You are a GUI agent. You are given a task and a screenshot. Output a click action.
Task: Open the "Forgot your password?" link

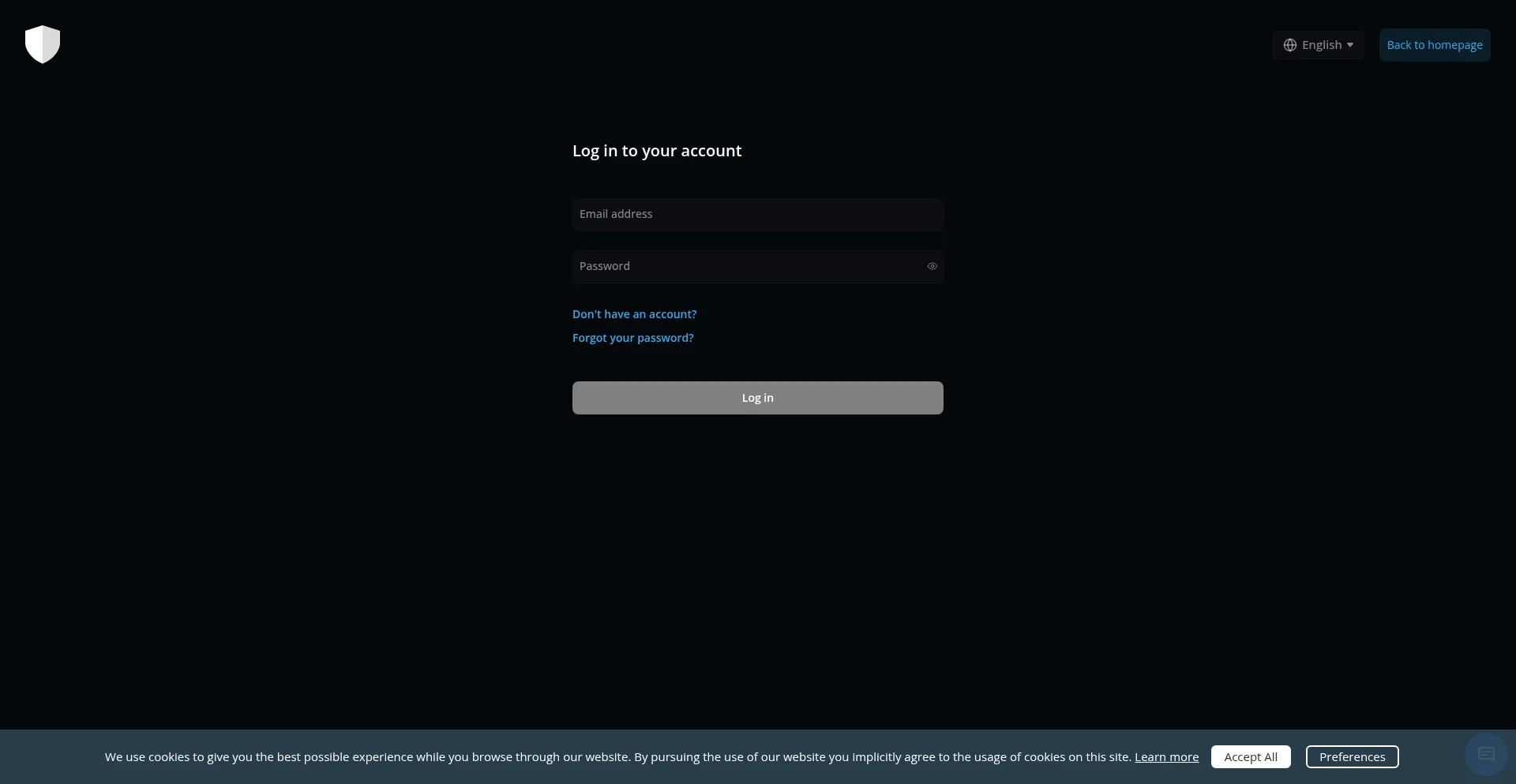pyautogui.click(x=633, y=338)
